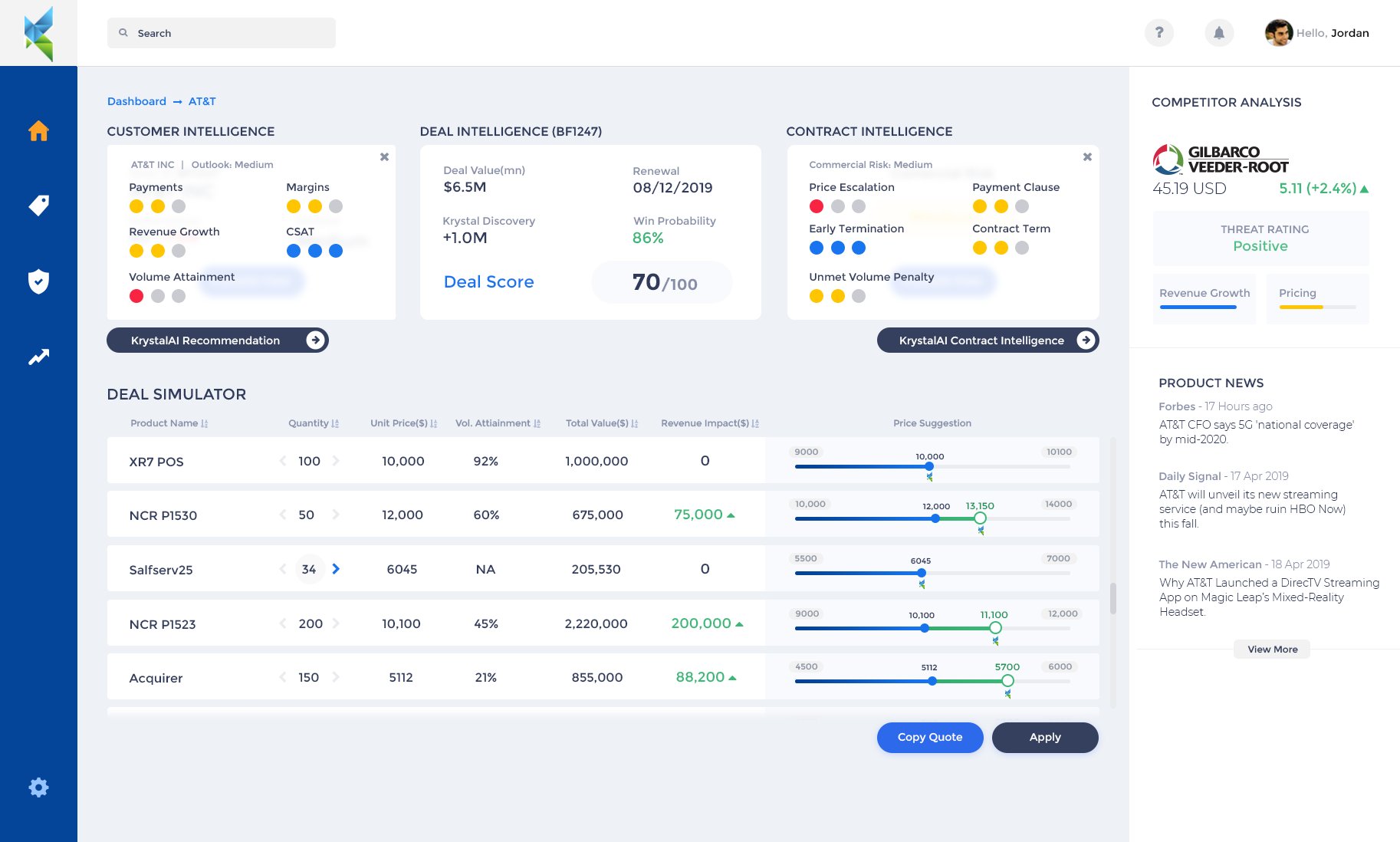Open KrystalAI Recommendation button
The width and height of the screenshot is (1400, 842).
(x=218, y=340)
